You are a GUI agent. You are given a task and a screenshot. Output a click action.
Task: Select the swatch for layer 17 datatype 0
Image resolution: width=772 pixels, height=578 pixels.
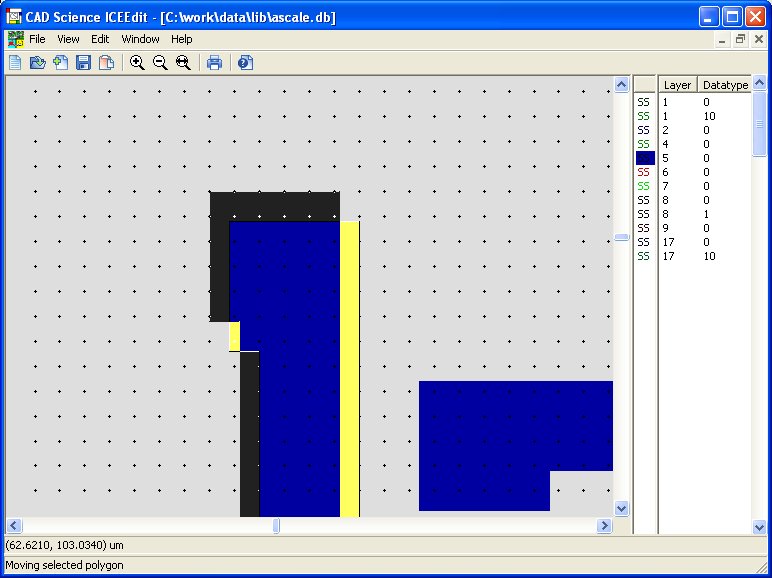pyautogui.click(x=644, y=242)
